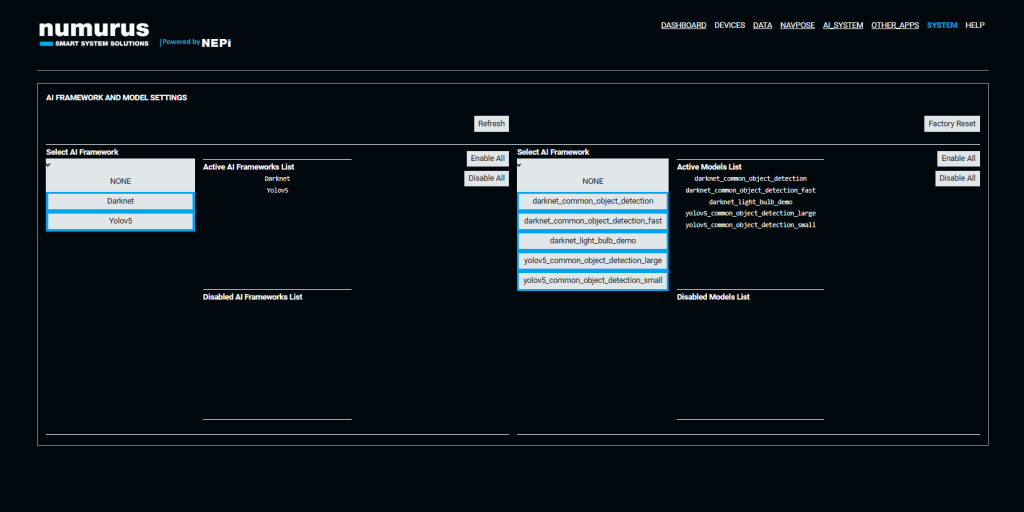Disable All AI frameworks
The width and height of the screenshot is (1024, 512).
pos(486,179)
